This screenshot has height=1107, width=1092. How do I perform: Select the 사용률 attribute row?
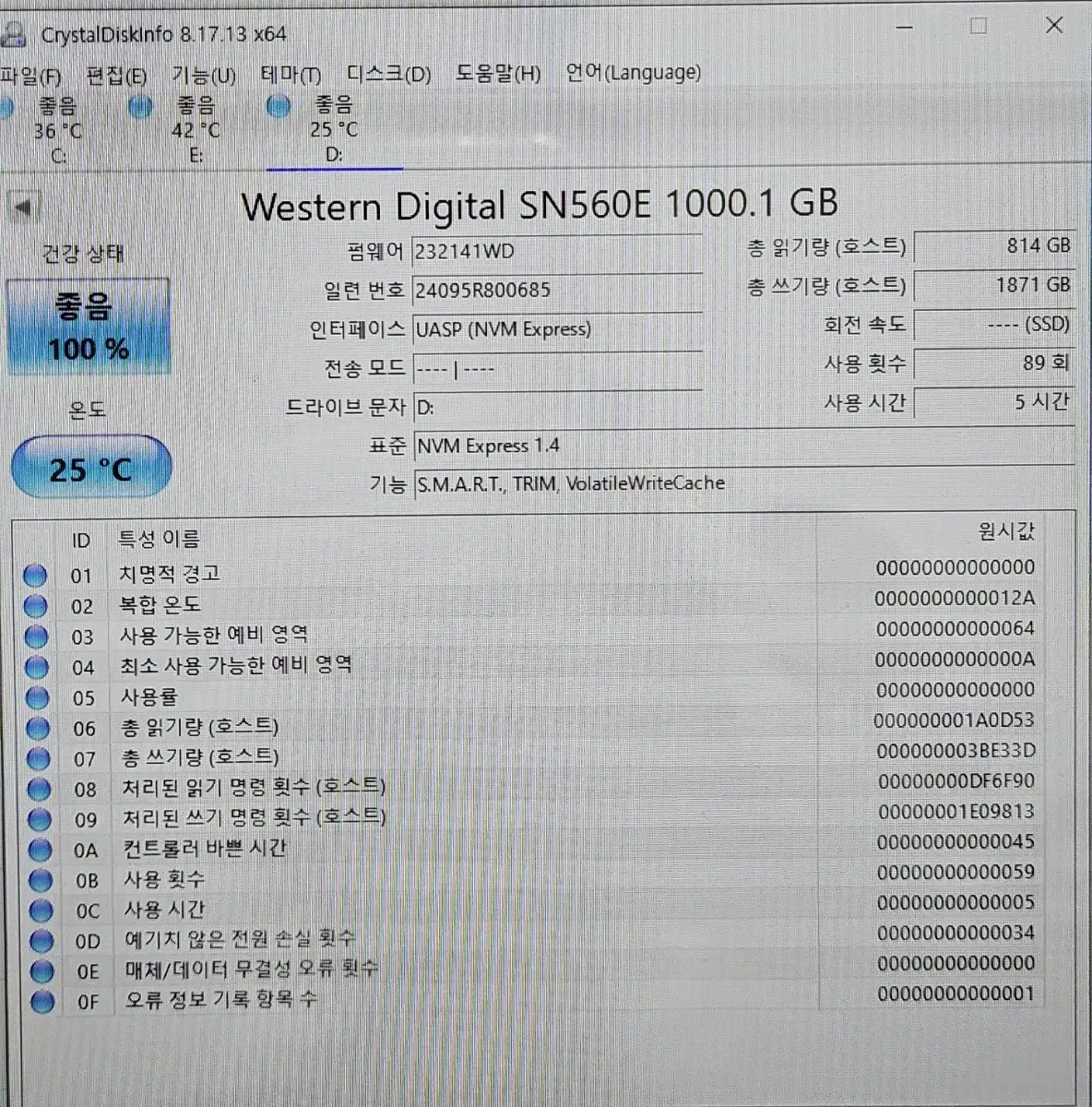[x=530, y=695]
